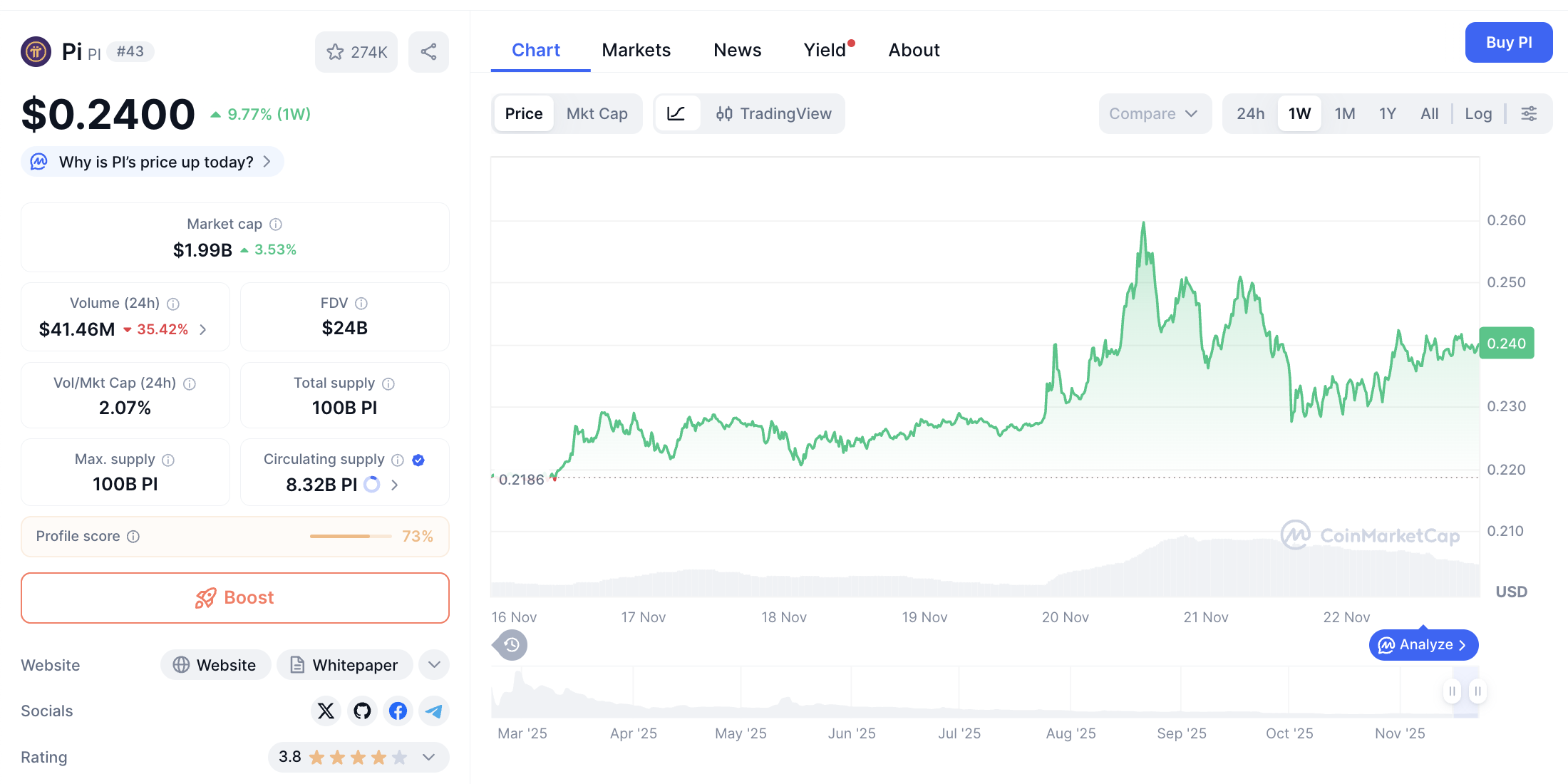Screen dimensions: 1568x784
Task: Expand the website links chevron
Action: (x=433, y=664)
